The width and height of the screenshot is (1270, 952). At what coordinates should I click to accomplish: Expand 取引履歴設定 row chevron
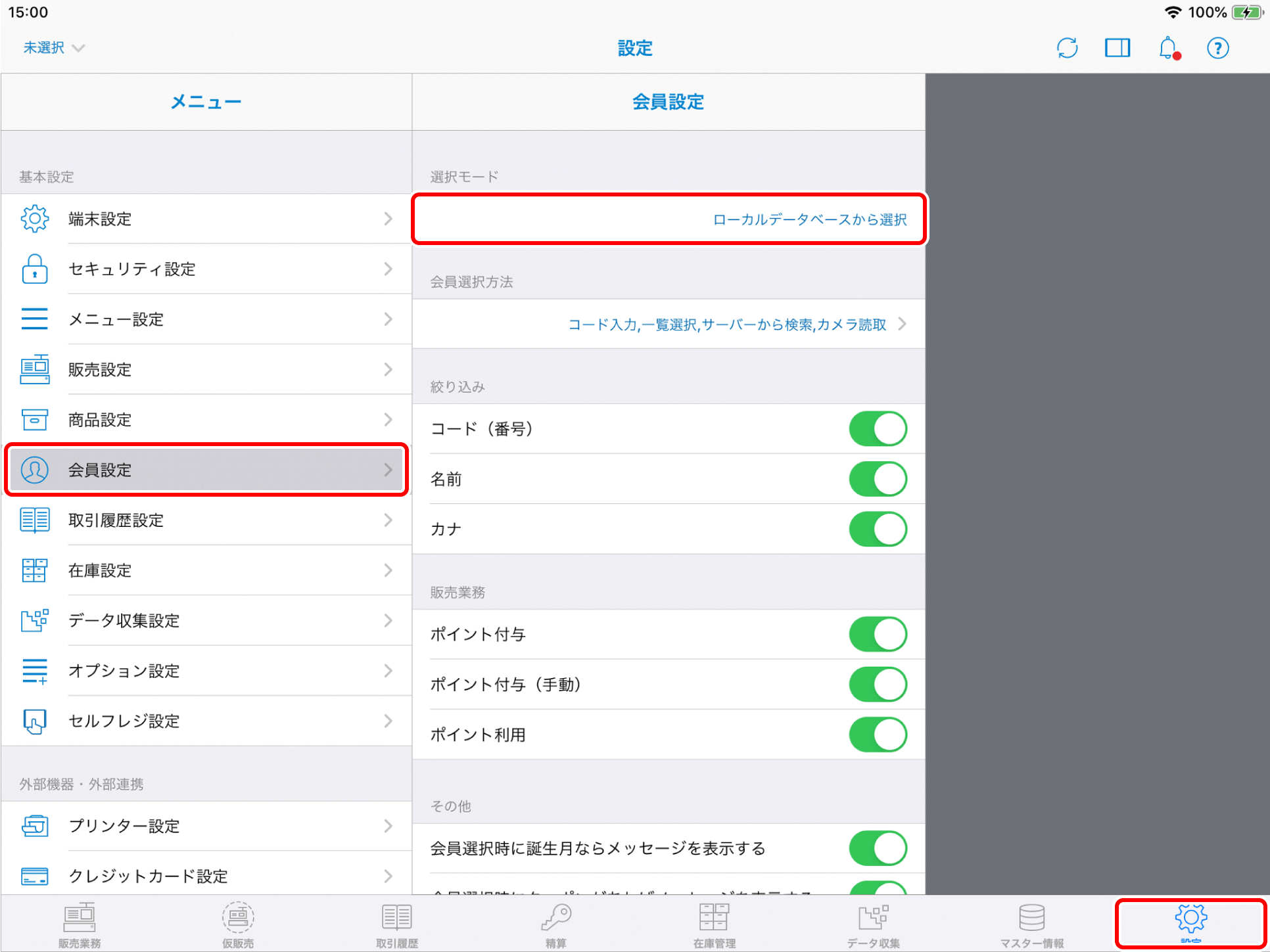[x=388, y=520]
